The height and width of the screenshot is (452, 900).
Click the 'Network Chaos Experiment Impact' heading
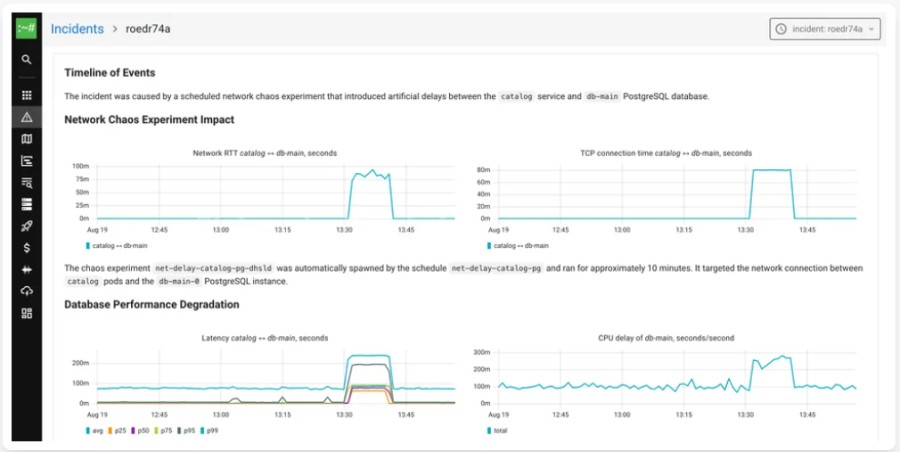(x=149, y=119)
